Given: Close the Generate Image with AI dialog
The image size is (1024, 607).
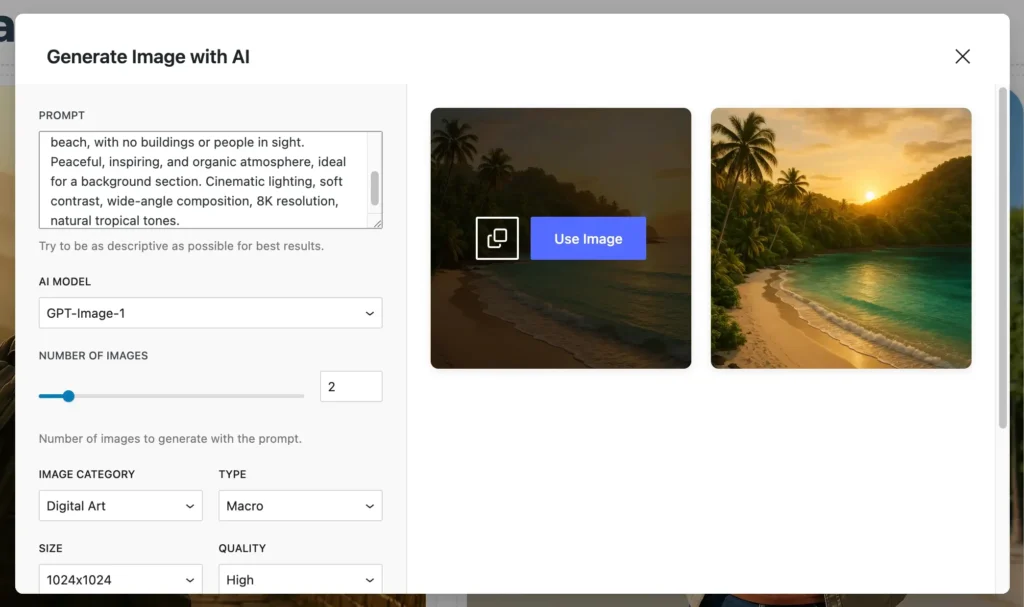Looking at the screenshot, I should 962,57.
